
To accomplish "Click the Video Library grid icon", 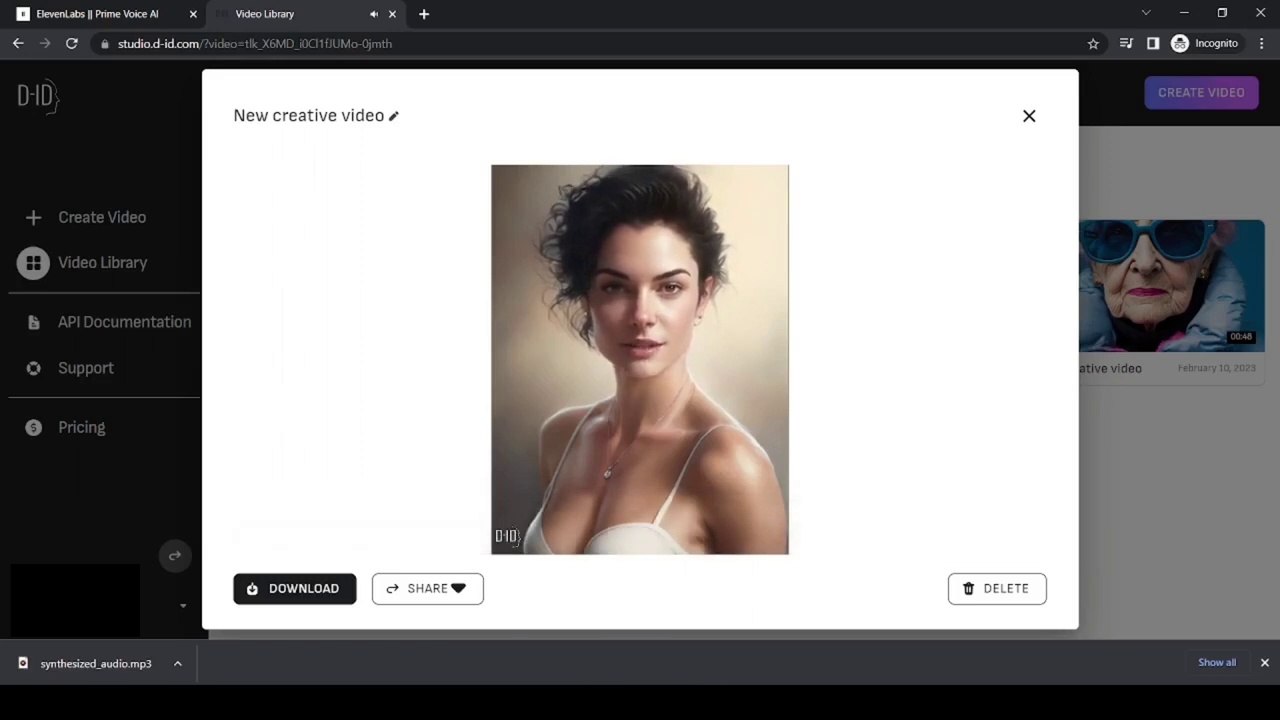I will tap(33, 263).
